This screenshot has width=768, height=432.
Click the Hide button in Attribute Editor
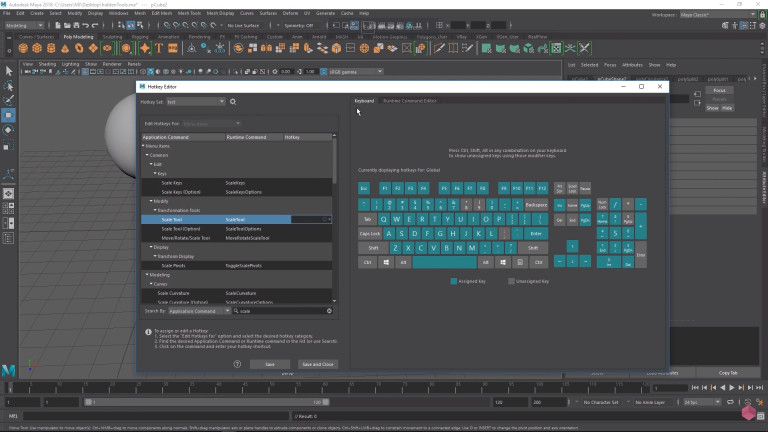point(727,108)
